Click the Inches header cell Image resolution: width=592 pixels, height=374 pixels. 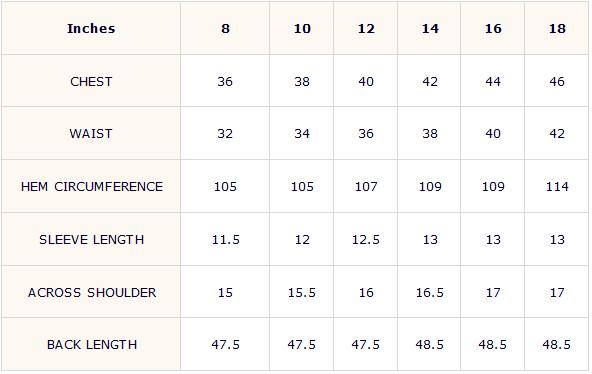point(91,29)
